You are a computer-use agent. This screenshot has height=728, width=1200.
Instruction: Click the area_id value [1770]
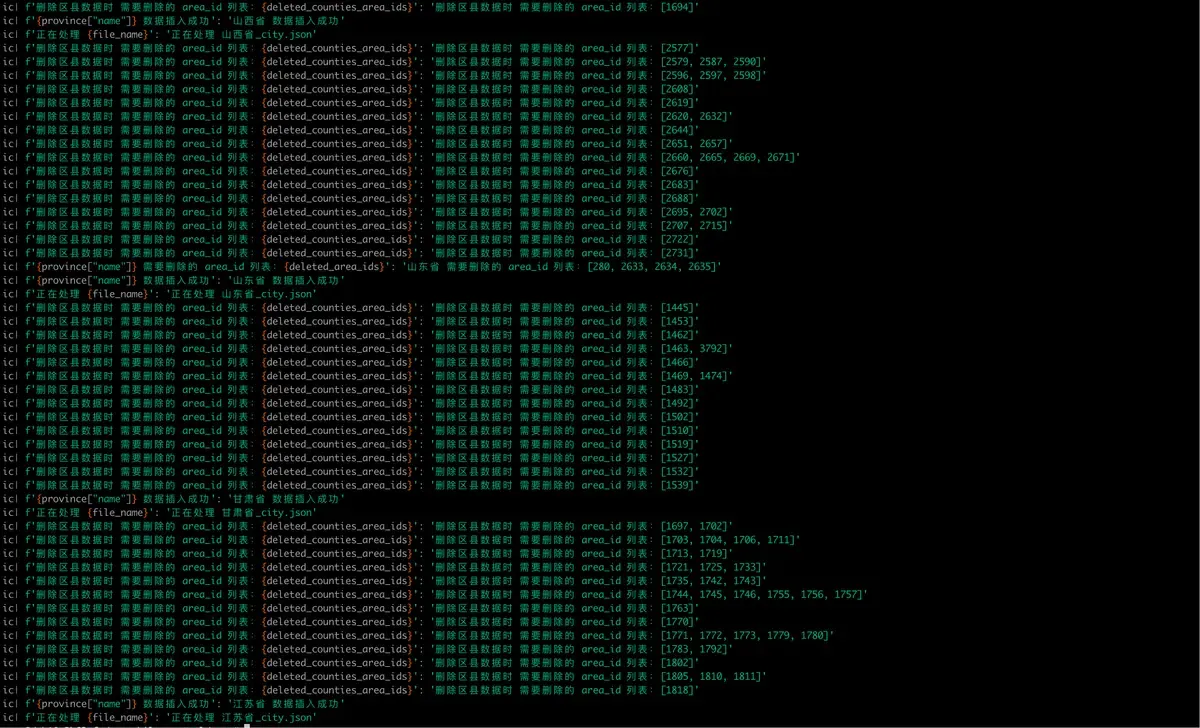(x=677, y=622)
